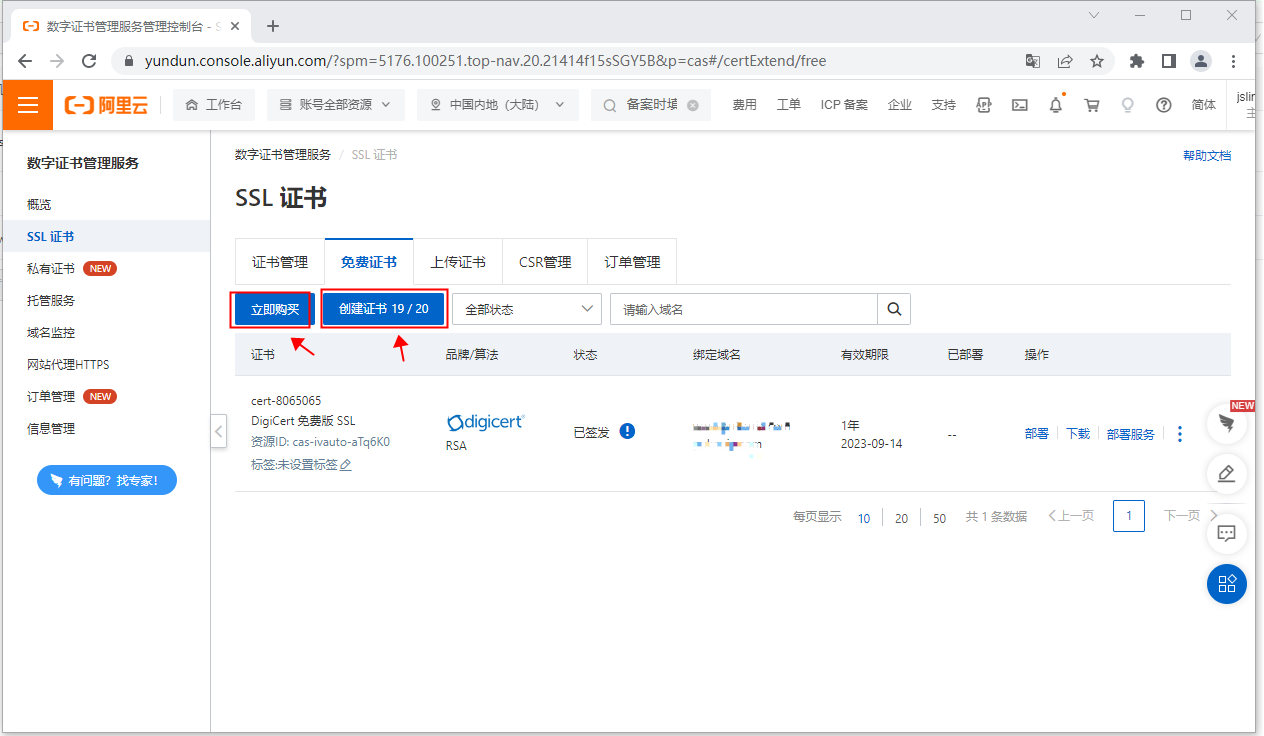The height and width of the screenshot is (736, 1264).
Task: Switch to the 证书管理 tab
Action: point(280,262)
